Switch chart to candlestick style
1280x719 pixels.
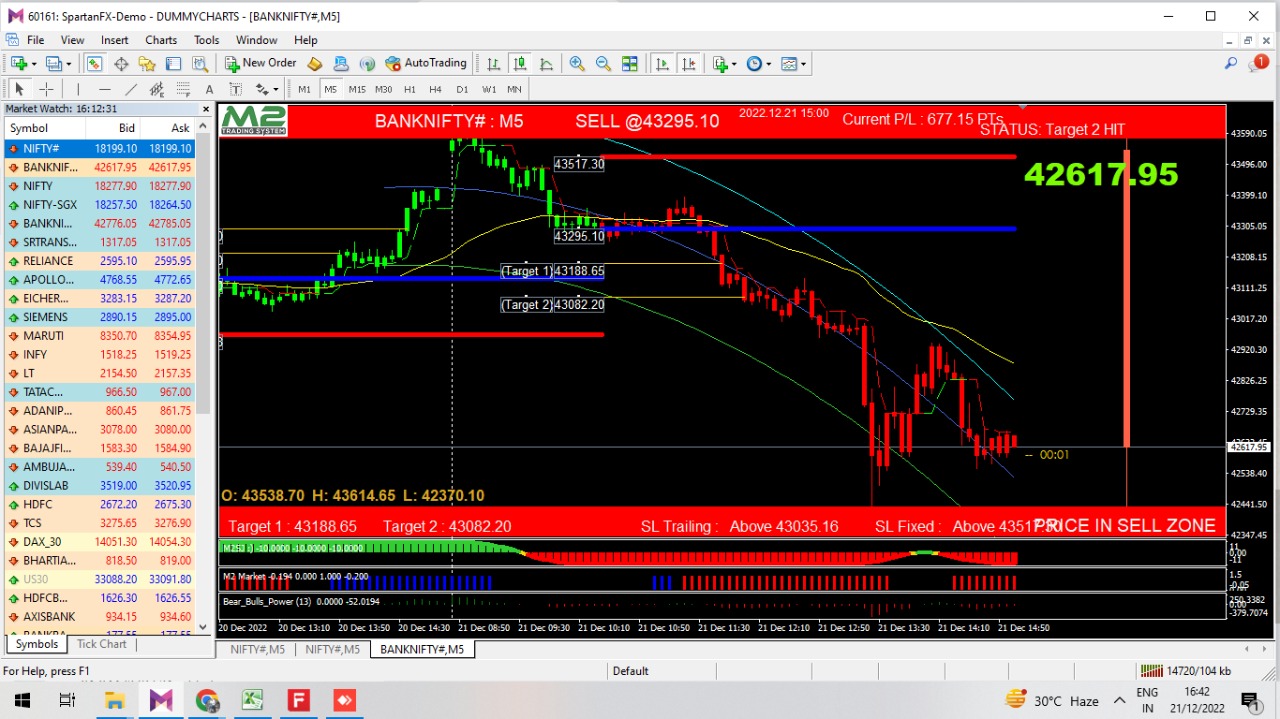click(x=519, y=63)
